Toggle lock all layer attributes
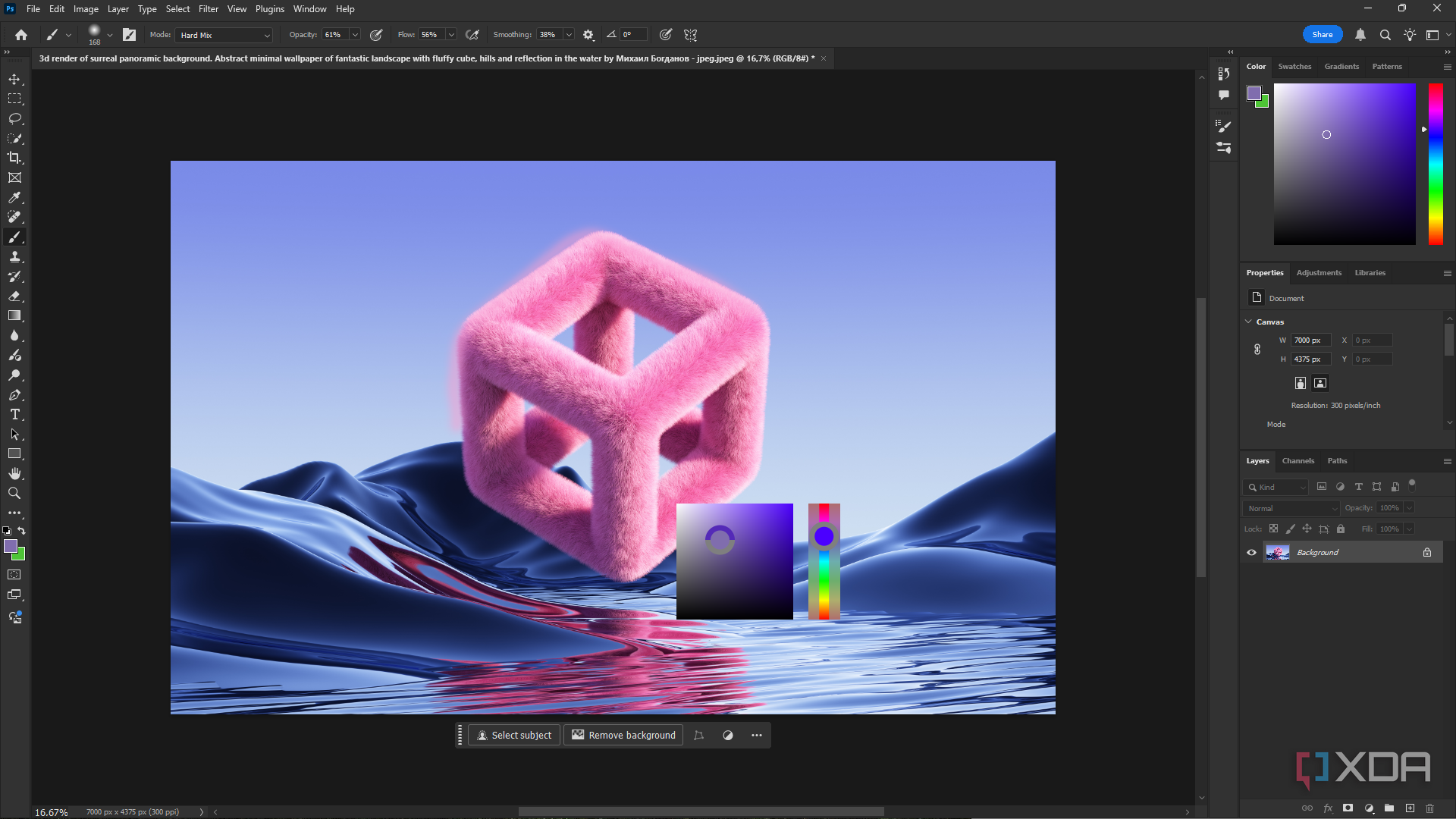The width and height of the screenshot is (1456, 819). 1341,529
